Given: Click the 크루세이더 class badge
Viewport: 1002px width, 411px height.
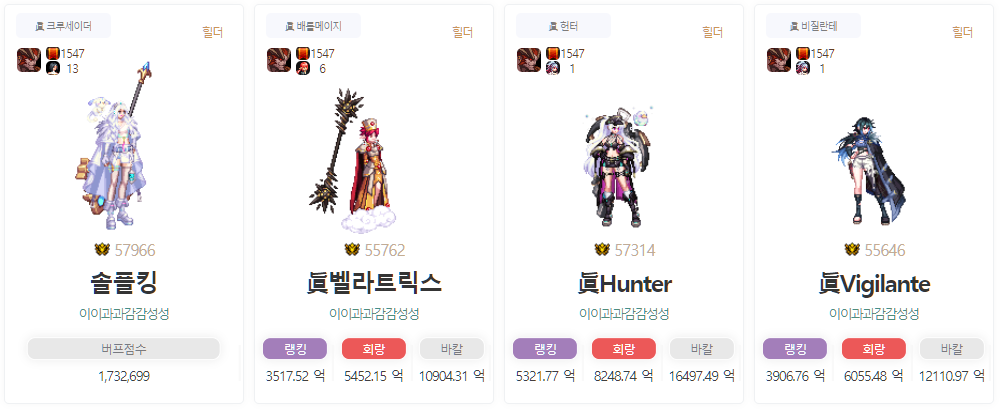Looking at the screenshot, I should tap(64, 26).
